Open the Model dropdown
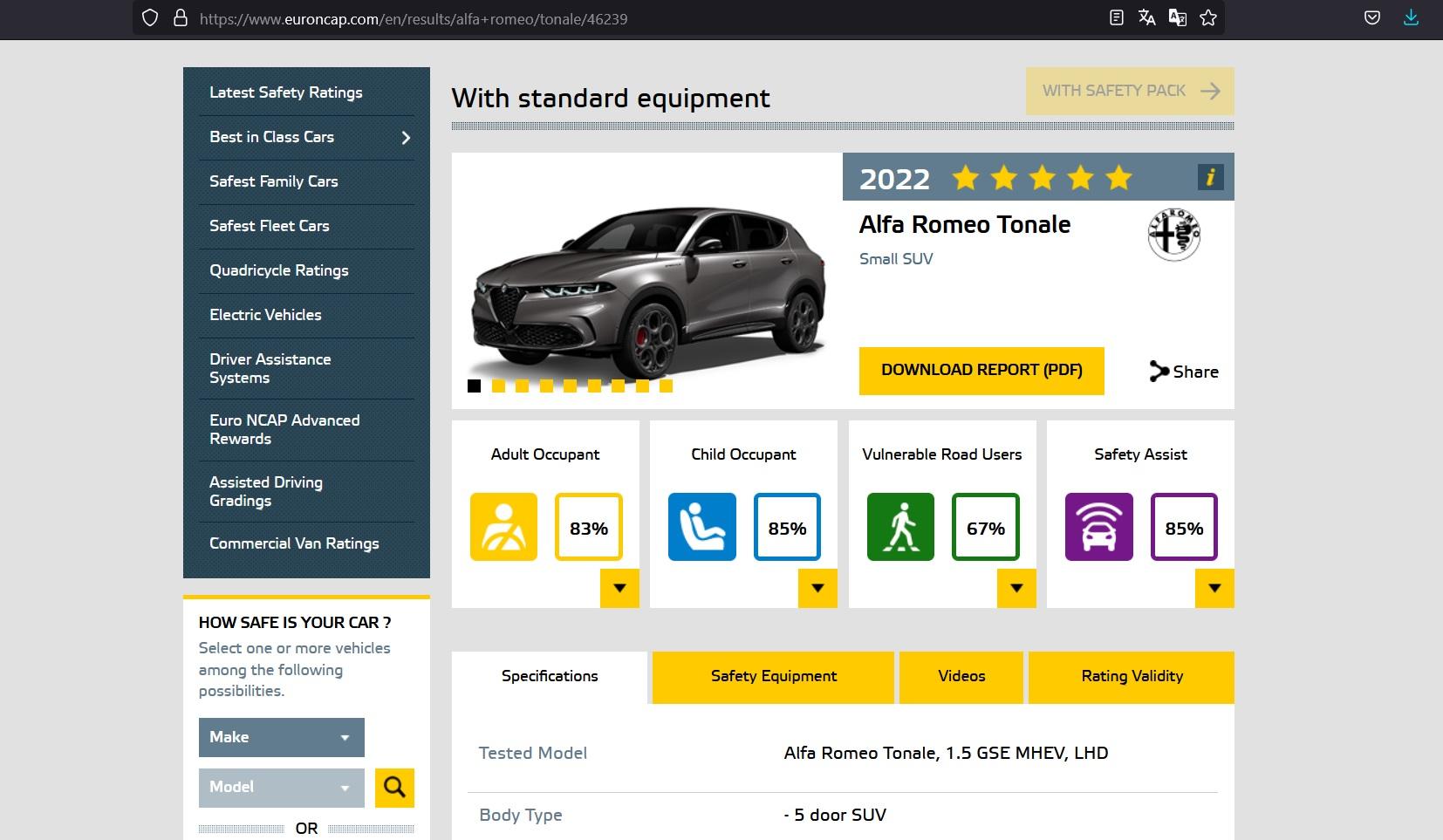The image size is (1443, 840). coord(281,787)
